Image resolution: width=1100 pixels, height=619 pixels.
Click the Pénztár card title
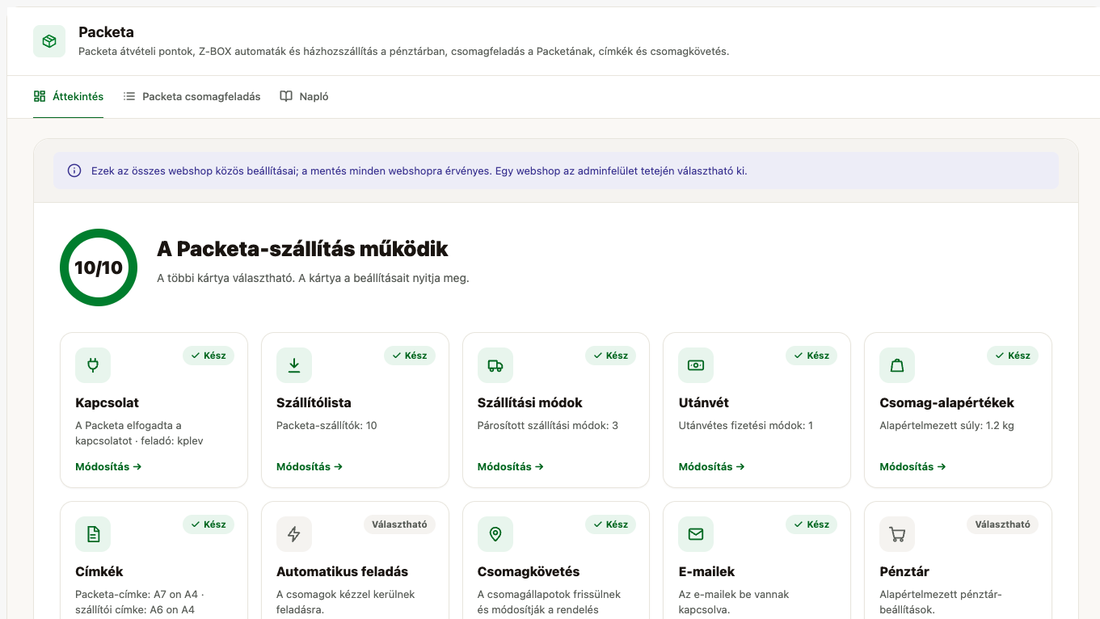tap(904, 572)
